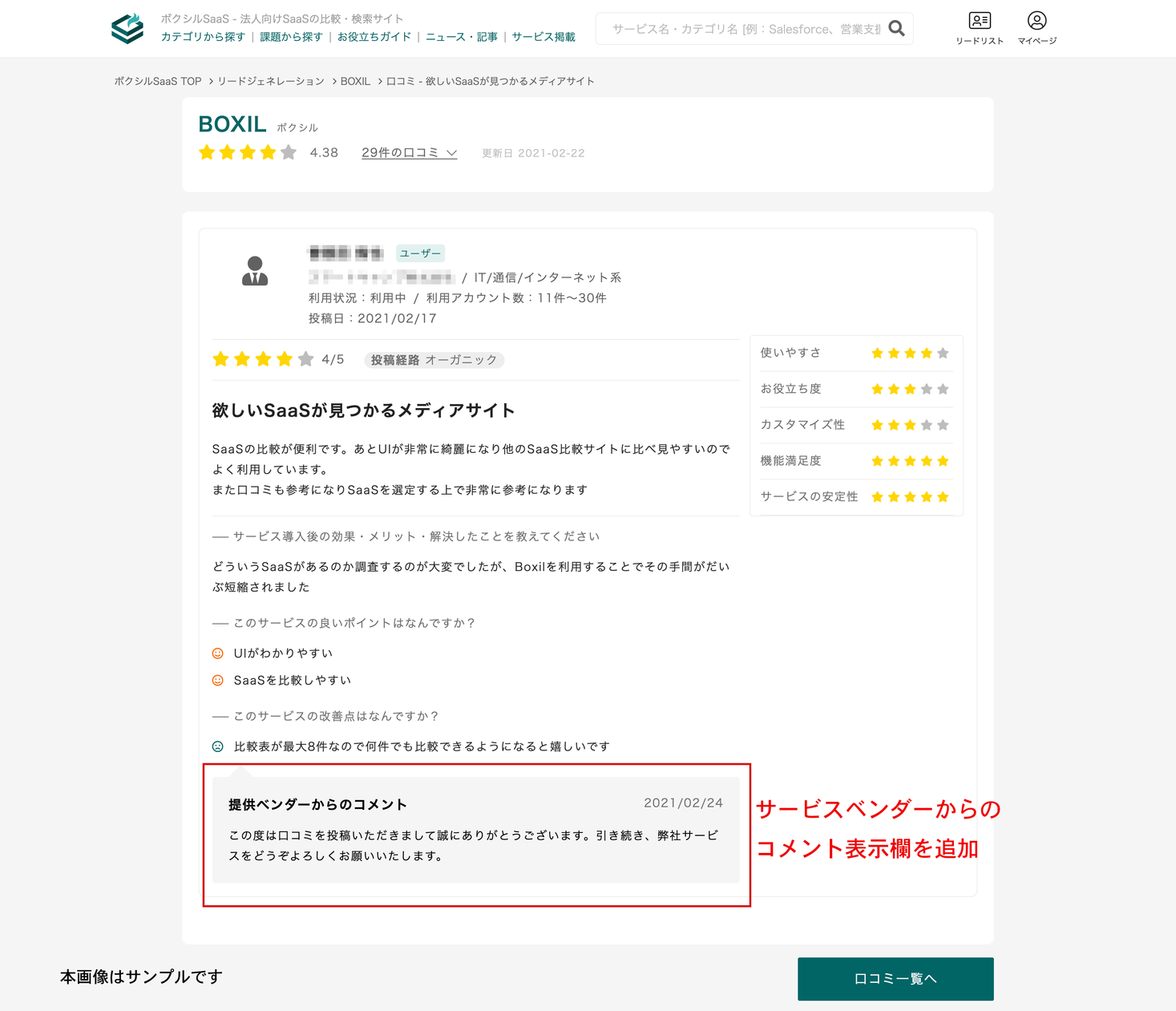Click the カスタマイズ性 star rating

[x=910, y=425]
